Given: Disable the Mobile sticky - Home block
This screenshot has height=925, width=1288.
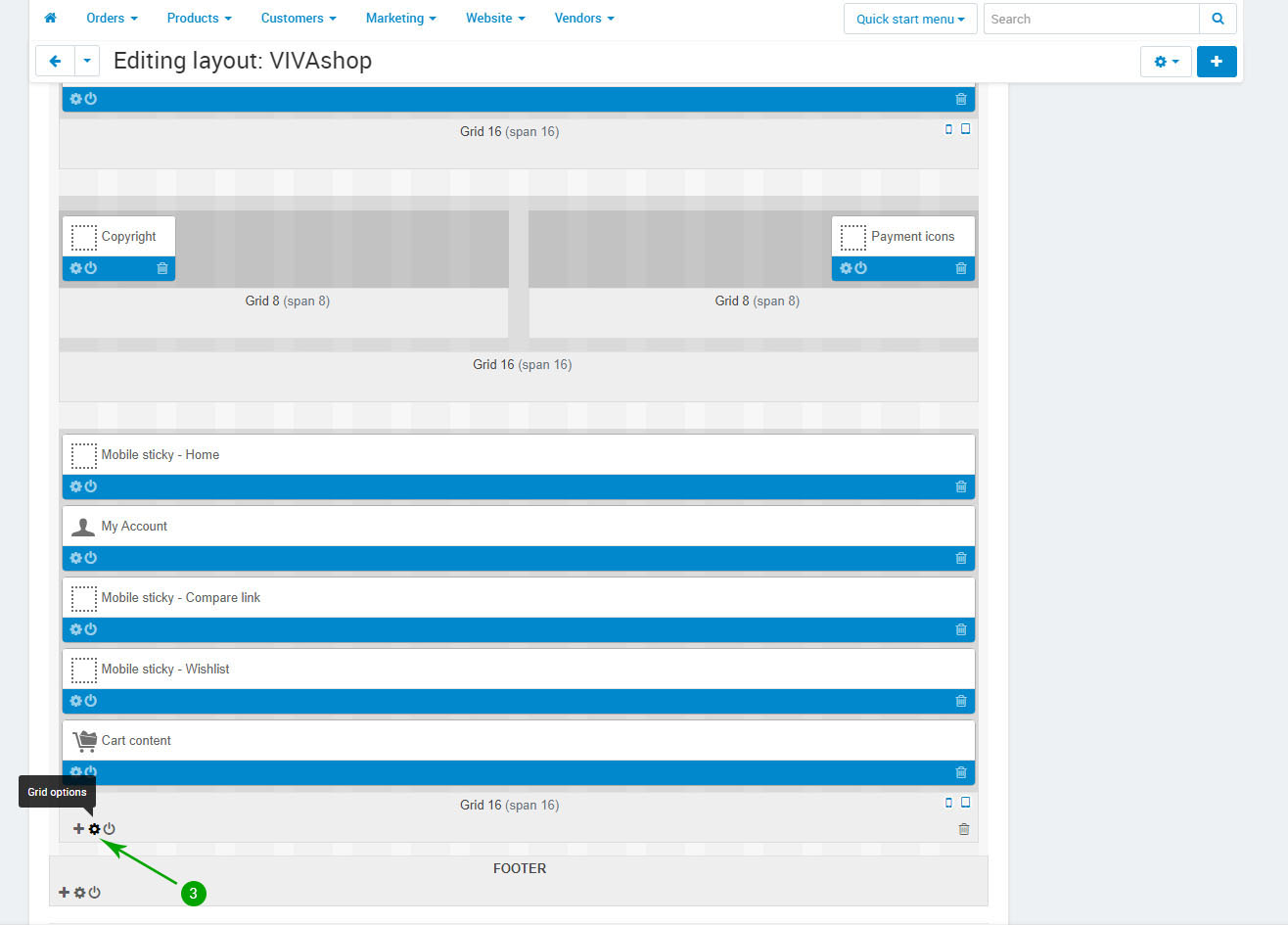Looking at the screenshot, I should click(91, 486).
